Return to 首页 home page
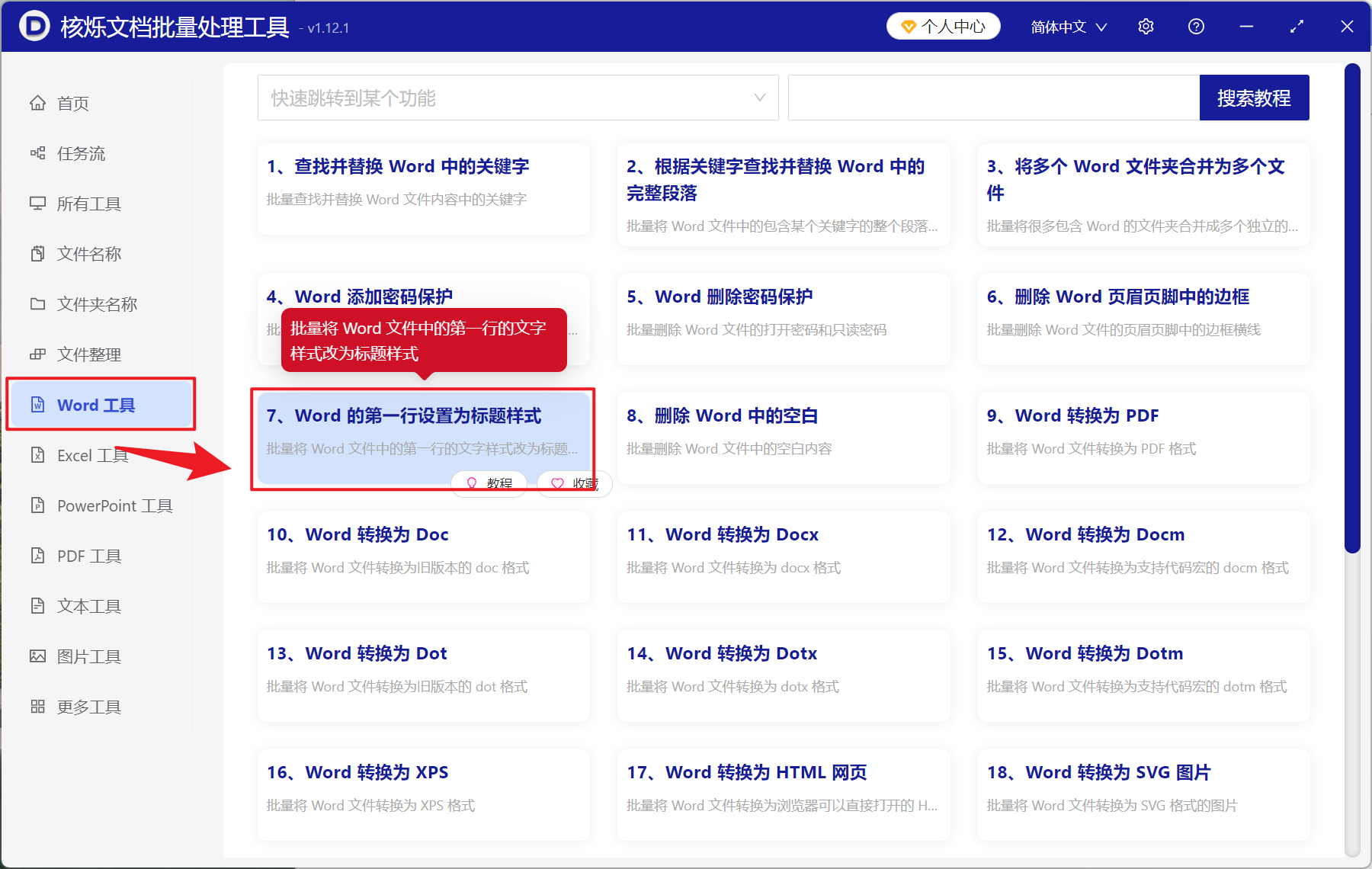This screenshot has width=1372, height=869. pos(72,103)
